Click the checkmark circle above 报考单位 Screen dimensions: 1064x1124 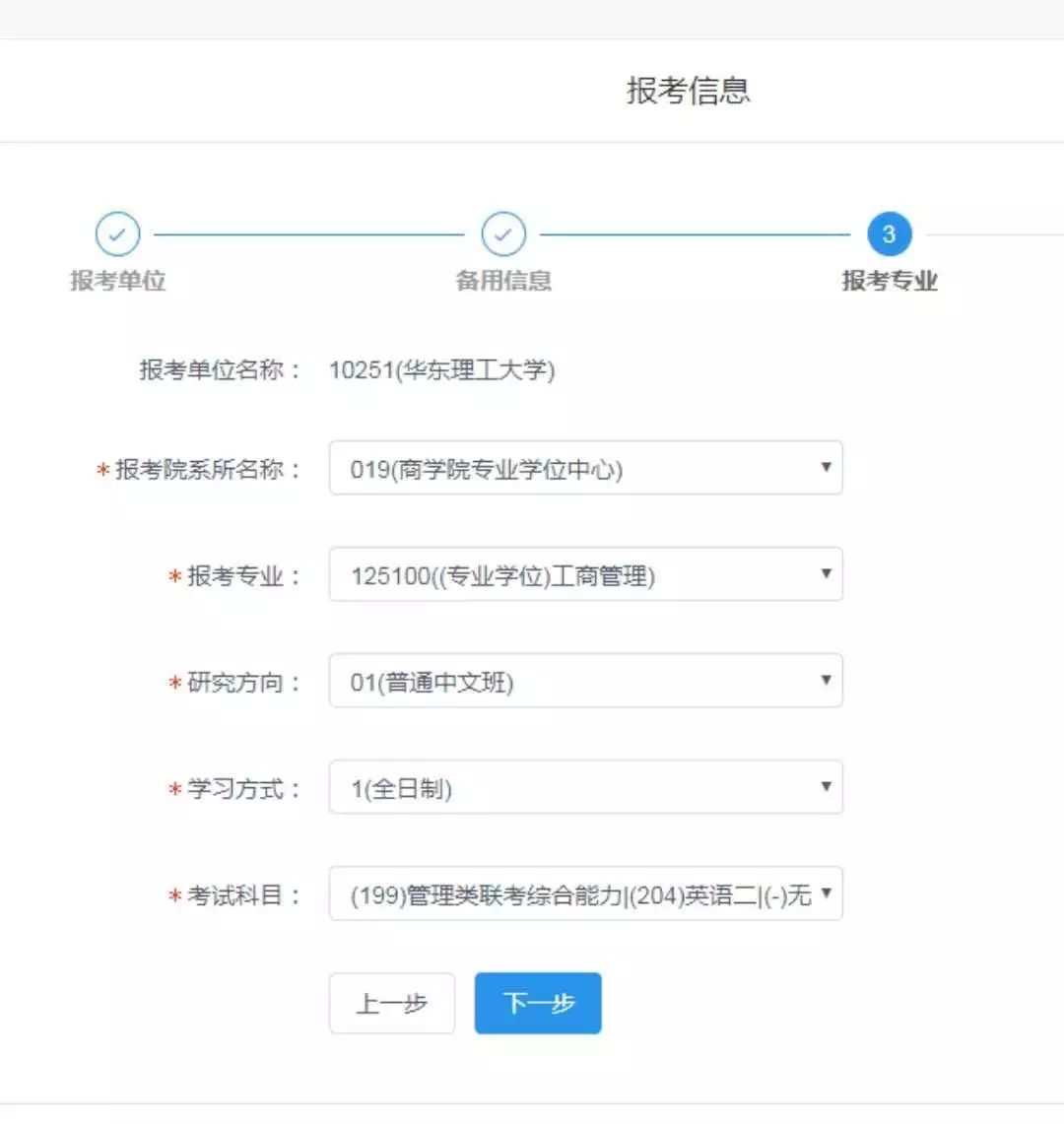[117, 234]
